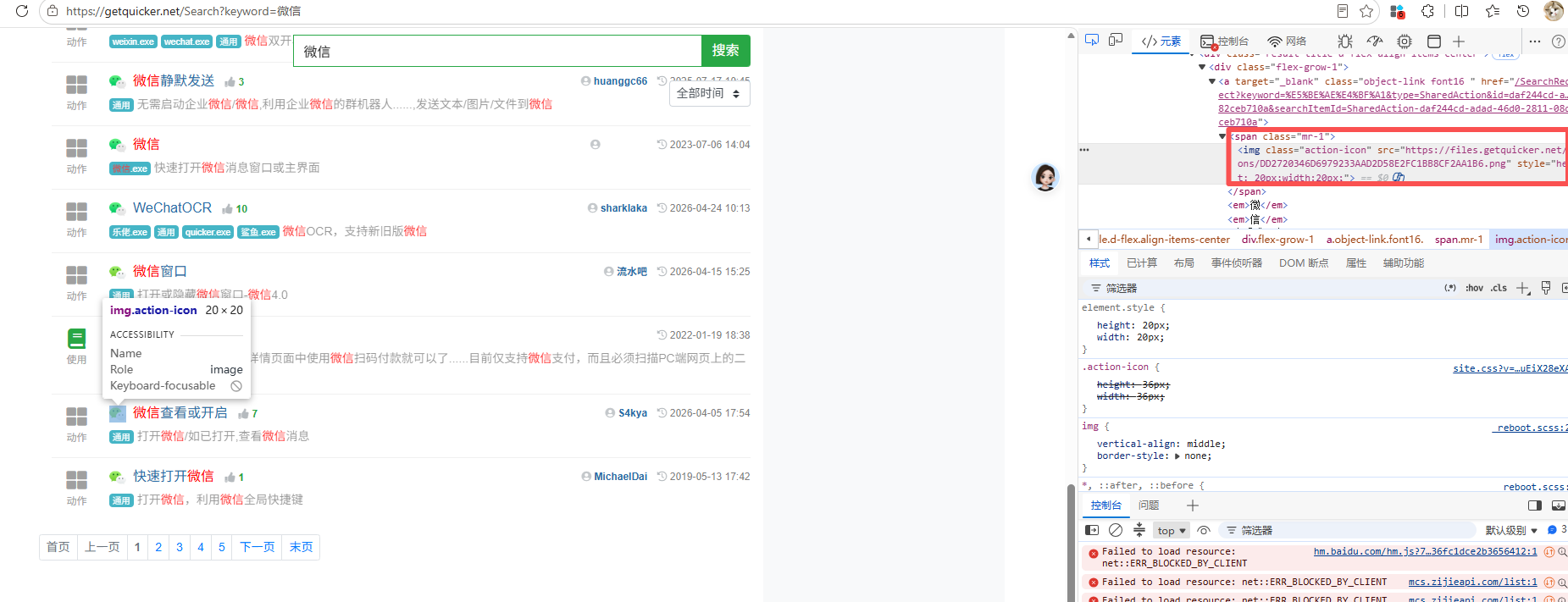Open the DevTools performance gauge tool

[1375, 41]
